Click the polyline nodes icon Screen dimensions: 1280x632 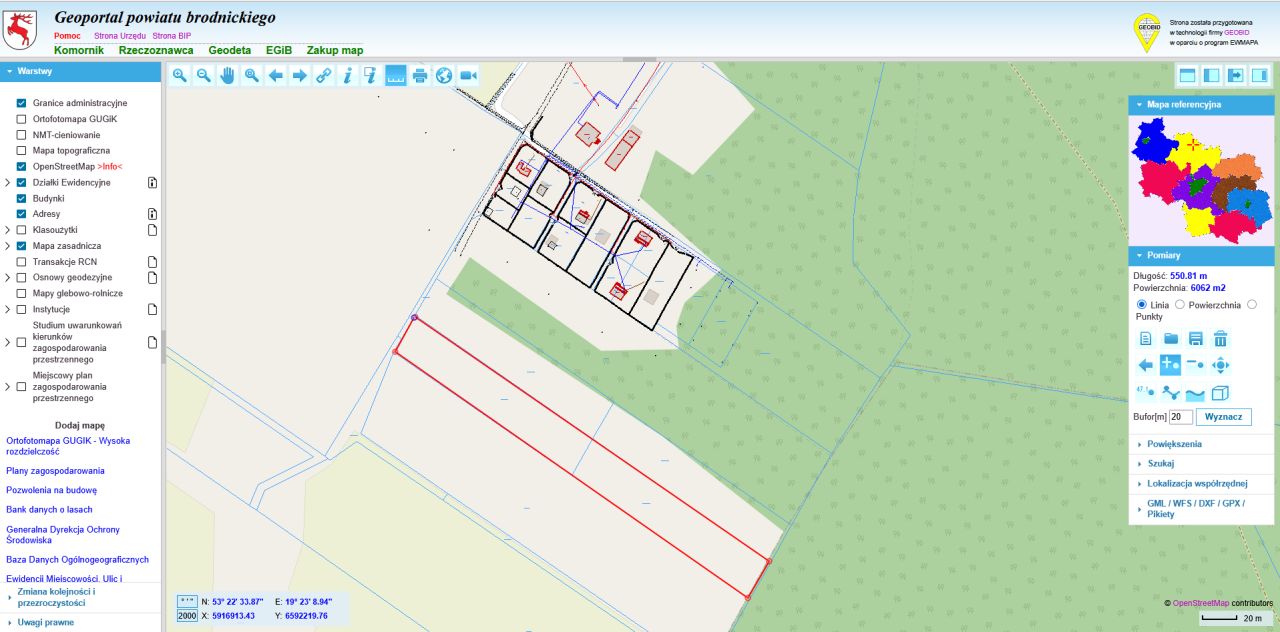click(1171, 392)
